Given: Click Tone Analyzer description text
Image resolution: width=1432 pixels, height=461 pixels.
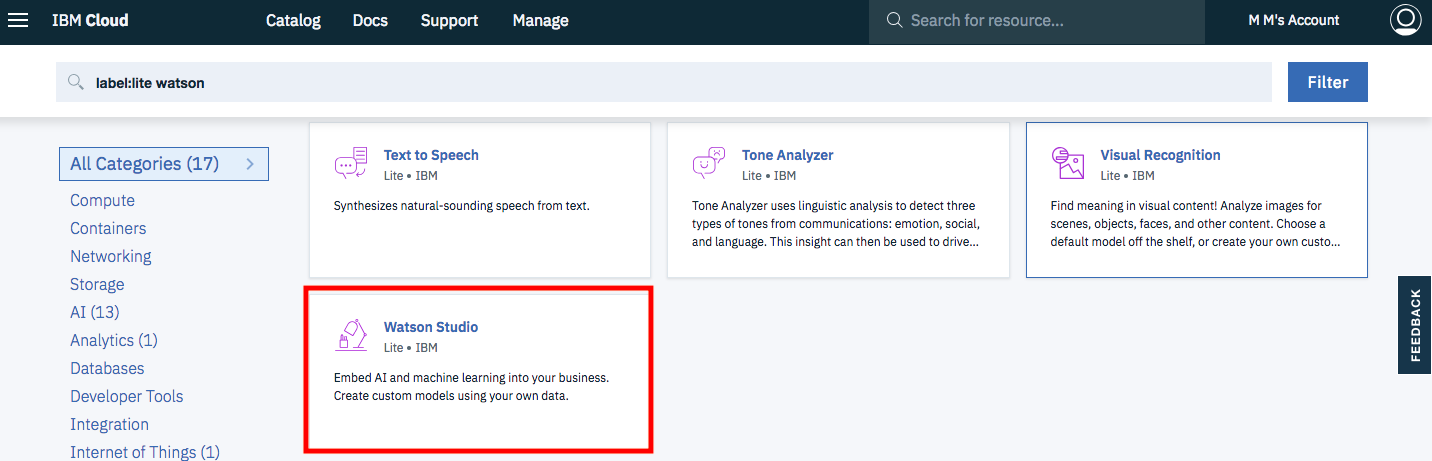Looking at the screenshot, I should 836,224.
